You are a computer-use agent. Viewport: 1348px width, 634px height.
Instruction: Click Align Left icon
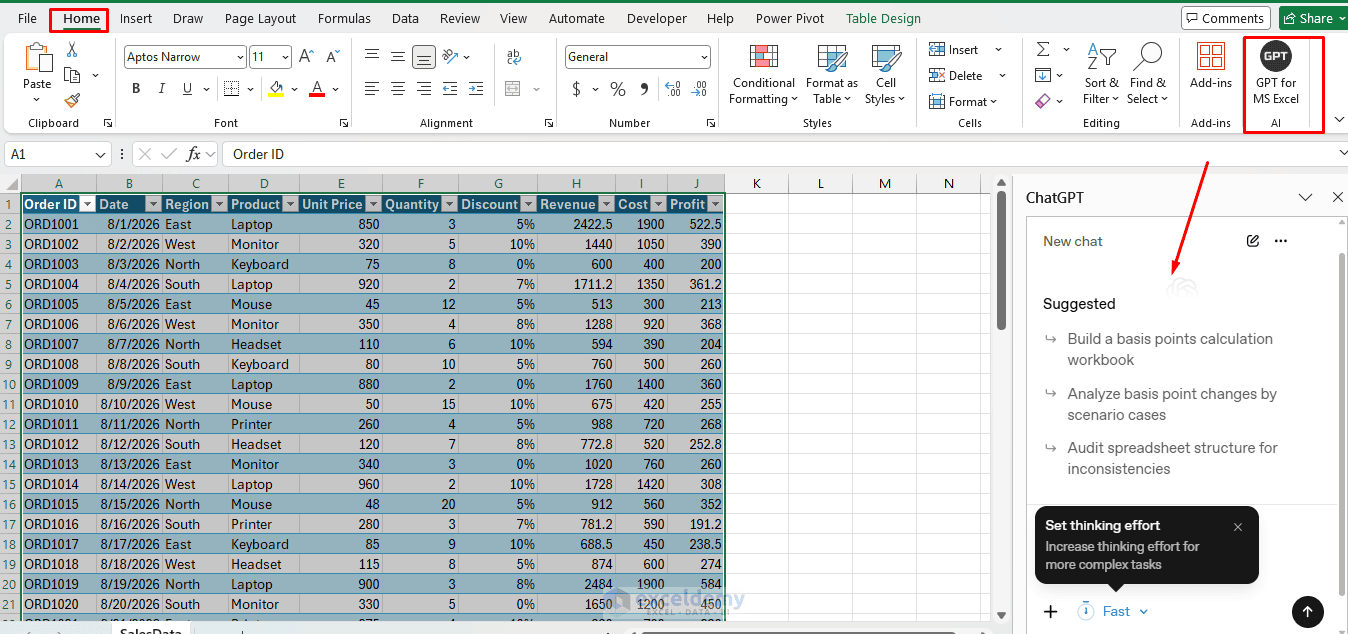[372, 89]
